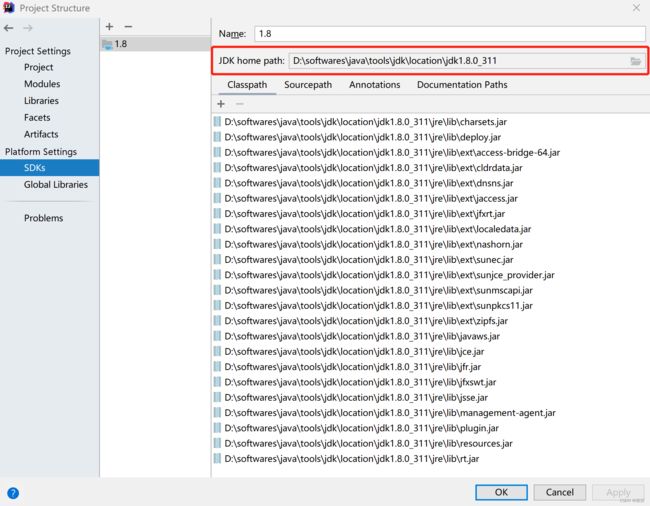Select the rt.jar classpath row
650x506 pixels.
pos(430,459)
